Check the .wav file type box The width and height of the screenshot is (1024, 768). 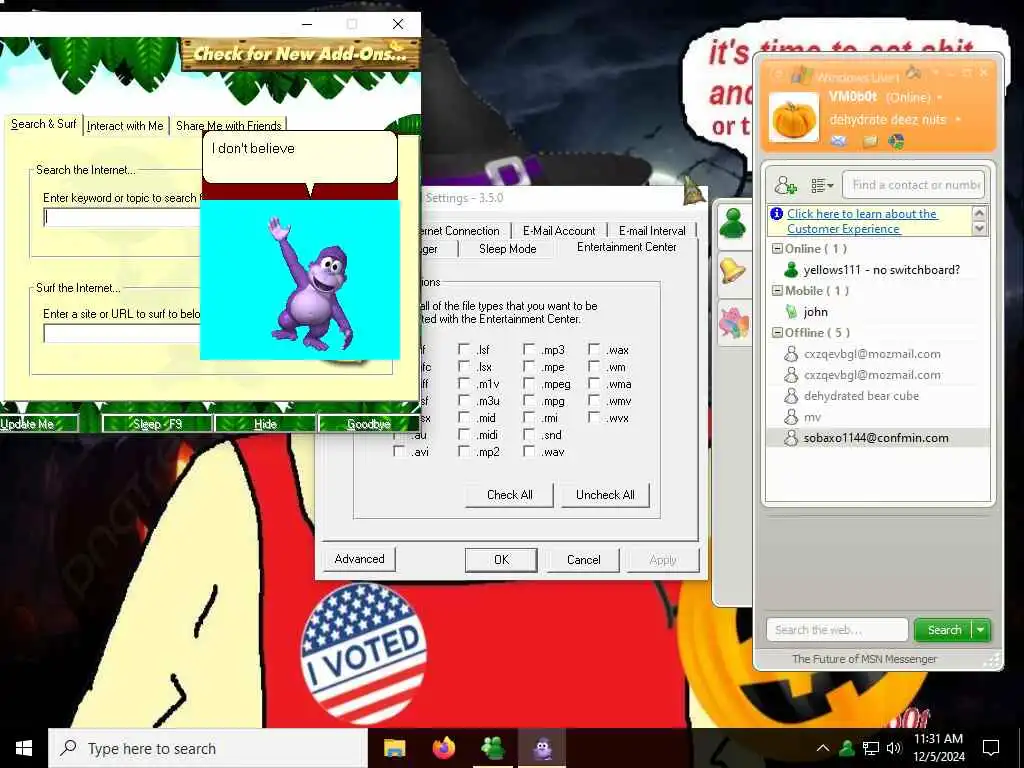coord(529,451)
